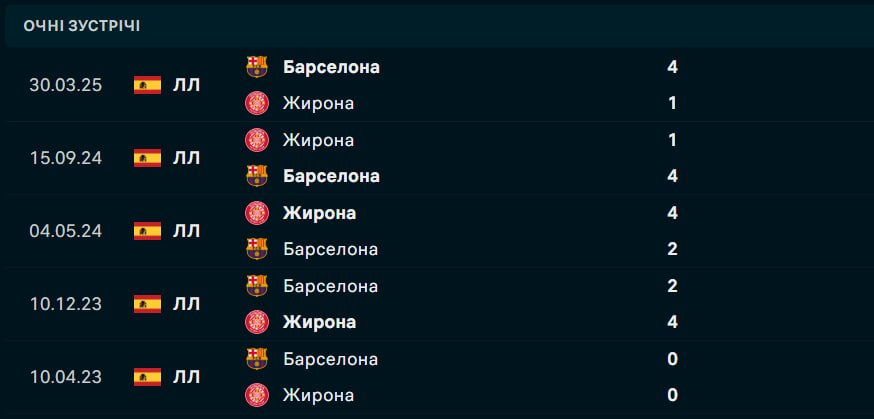
Task: Click Spain flag beside 30.03.25 date
Action: point(147,85)
